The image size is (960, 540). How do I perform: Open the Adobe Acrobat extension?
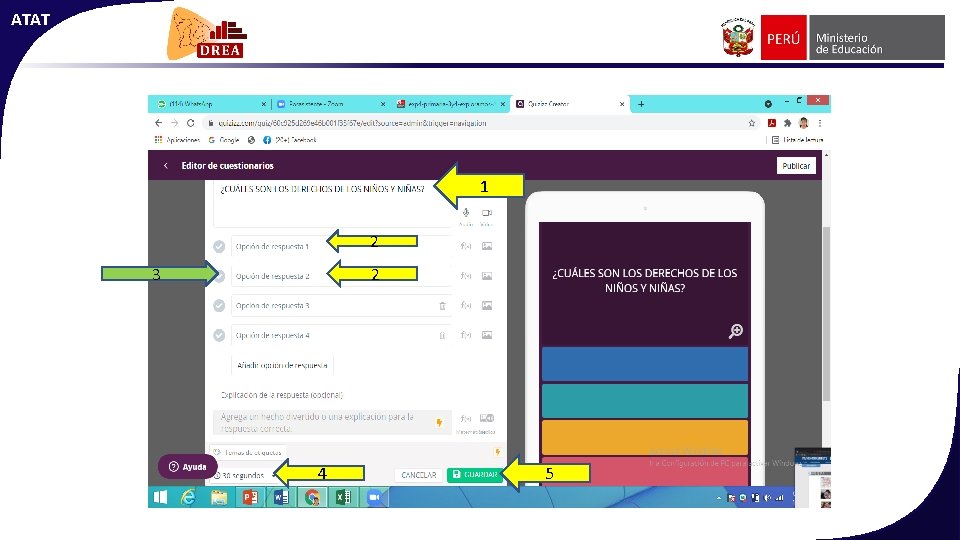pos(772,123)
